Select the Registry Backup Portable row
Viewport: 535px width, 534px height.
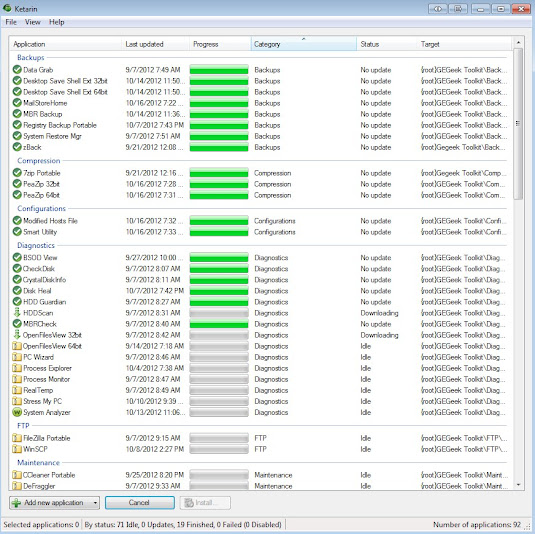(260, 125)
